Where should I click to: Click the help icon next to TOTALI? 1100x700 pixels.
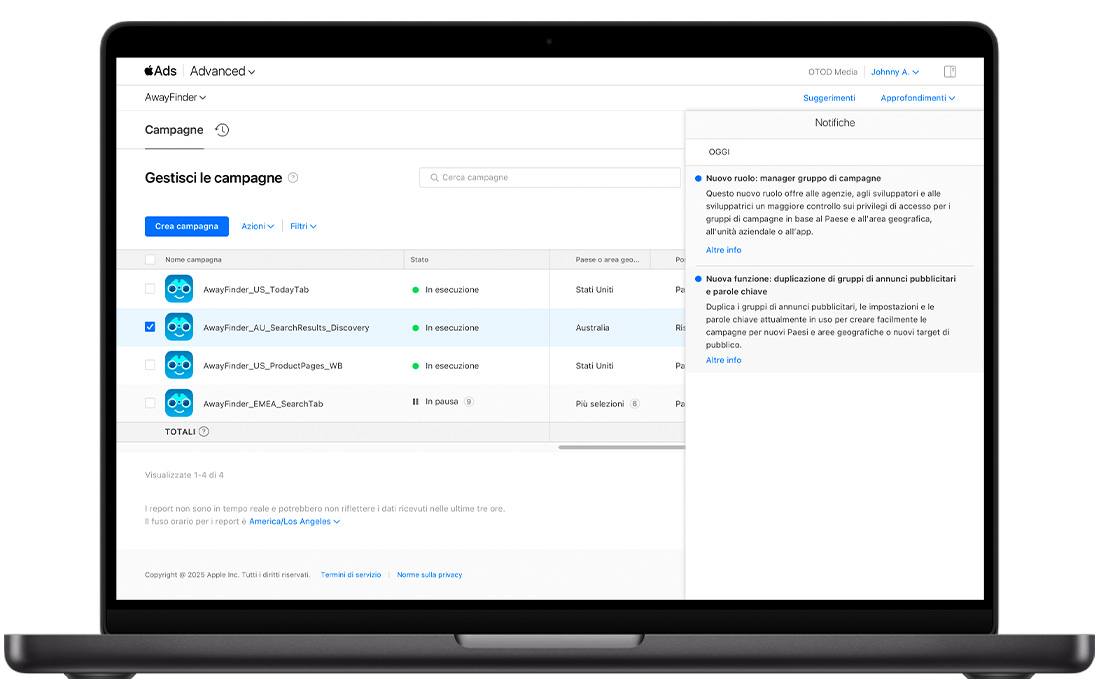[x=204, y=432]
